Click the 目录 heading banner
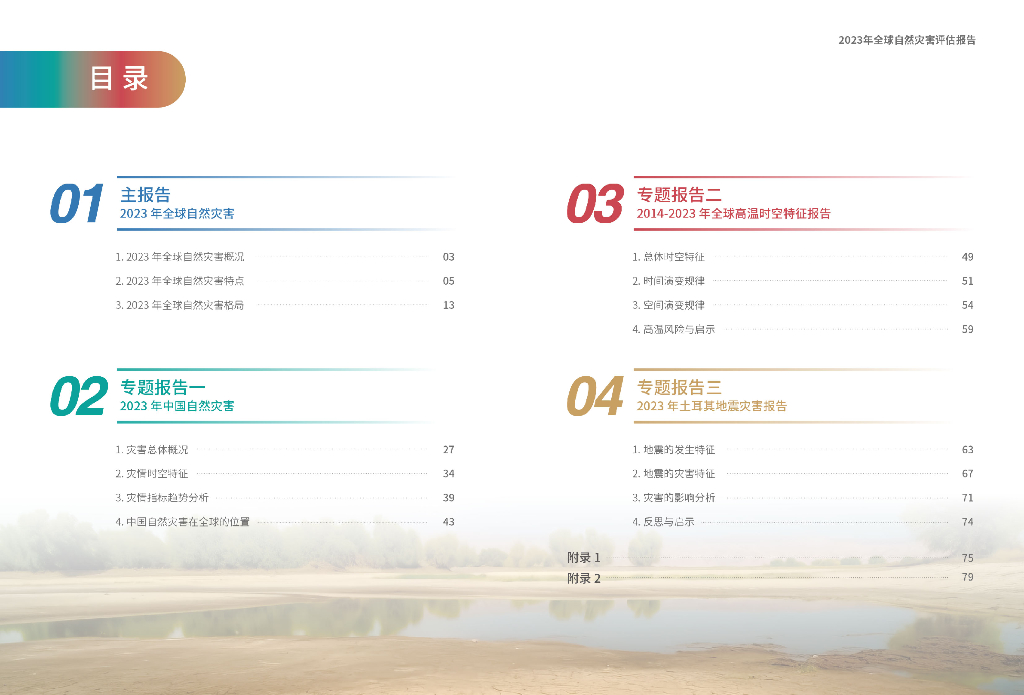Image resolution: width=1024 pixels, height=695 pixels. [x=93, y=79]
